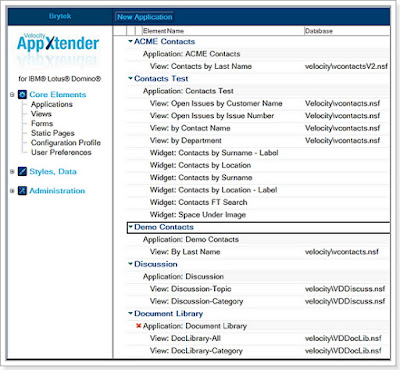
Task: Select View: DocLibrary-Category row
Action: point(258,350)
